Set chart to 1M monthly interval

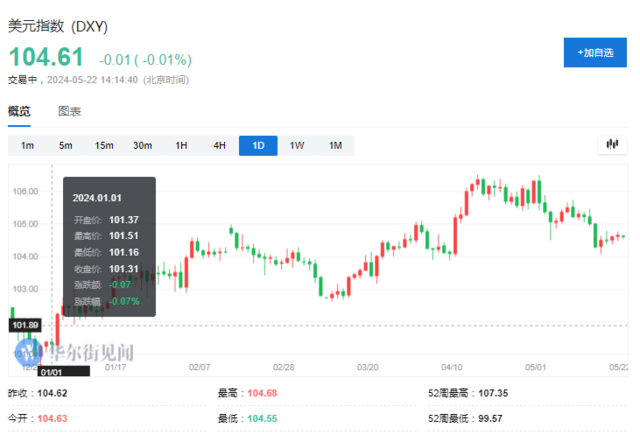[335, 146]
